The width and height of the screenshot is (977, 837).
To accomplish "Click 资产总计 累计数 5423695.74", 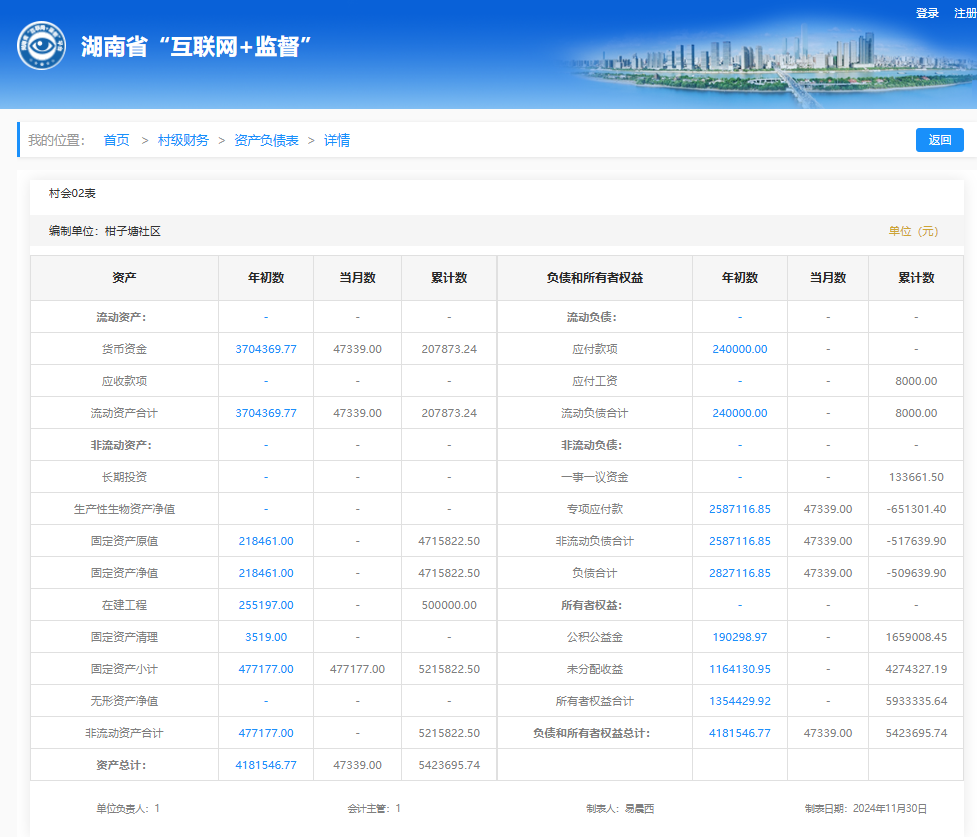I will [449, 765].
